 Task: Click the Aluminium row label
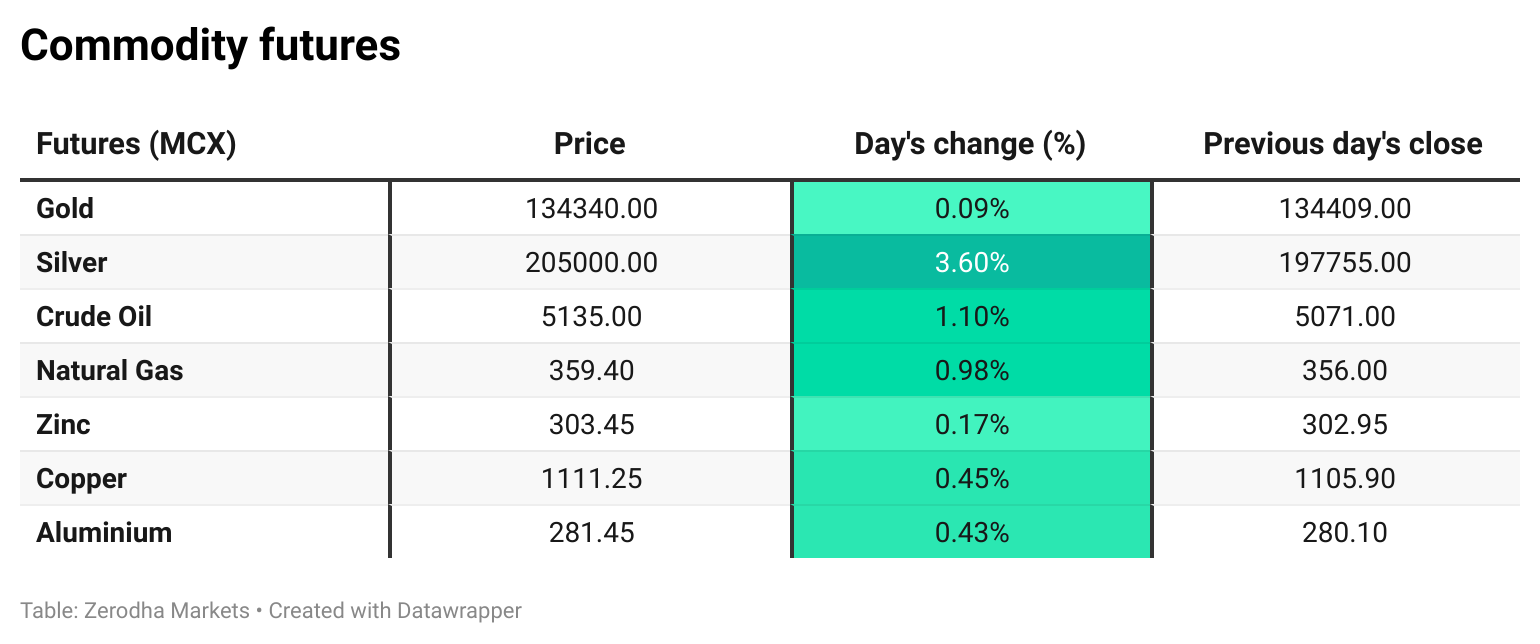point(104,533)
